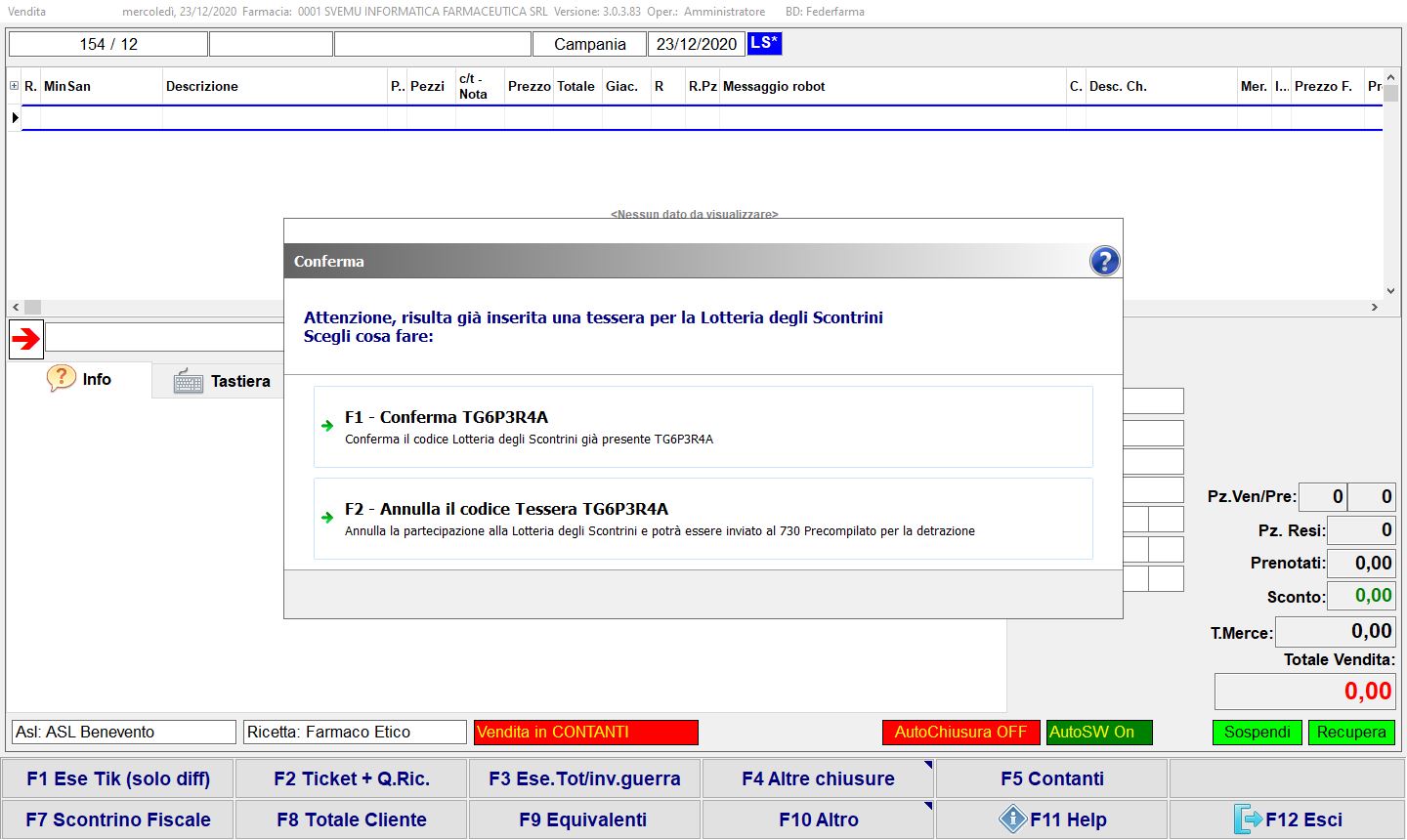
Task: Click the blue help question mark icon
Action: [1104, 261]
